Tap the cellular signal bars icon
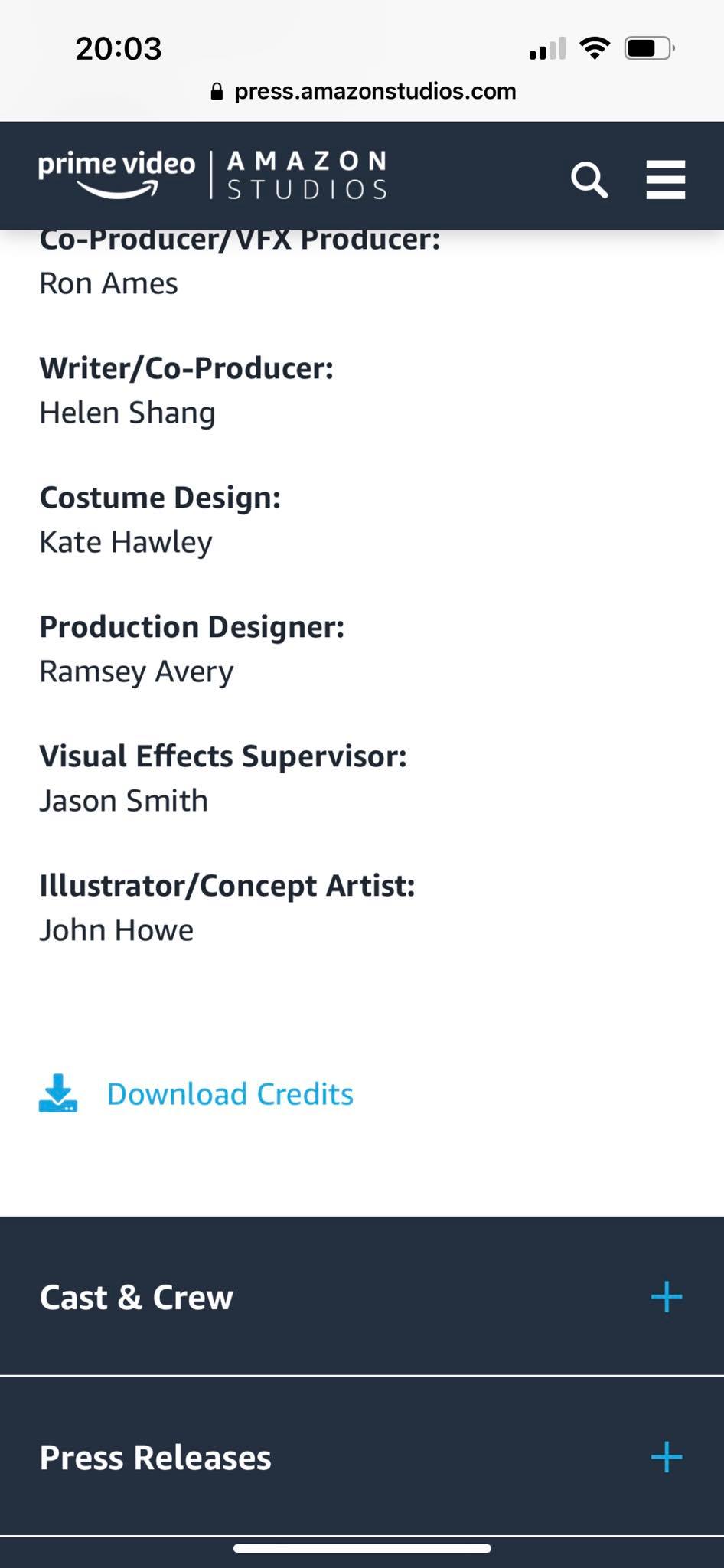This screenshot has width=724, height=1568. [x=547, y=48]
